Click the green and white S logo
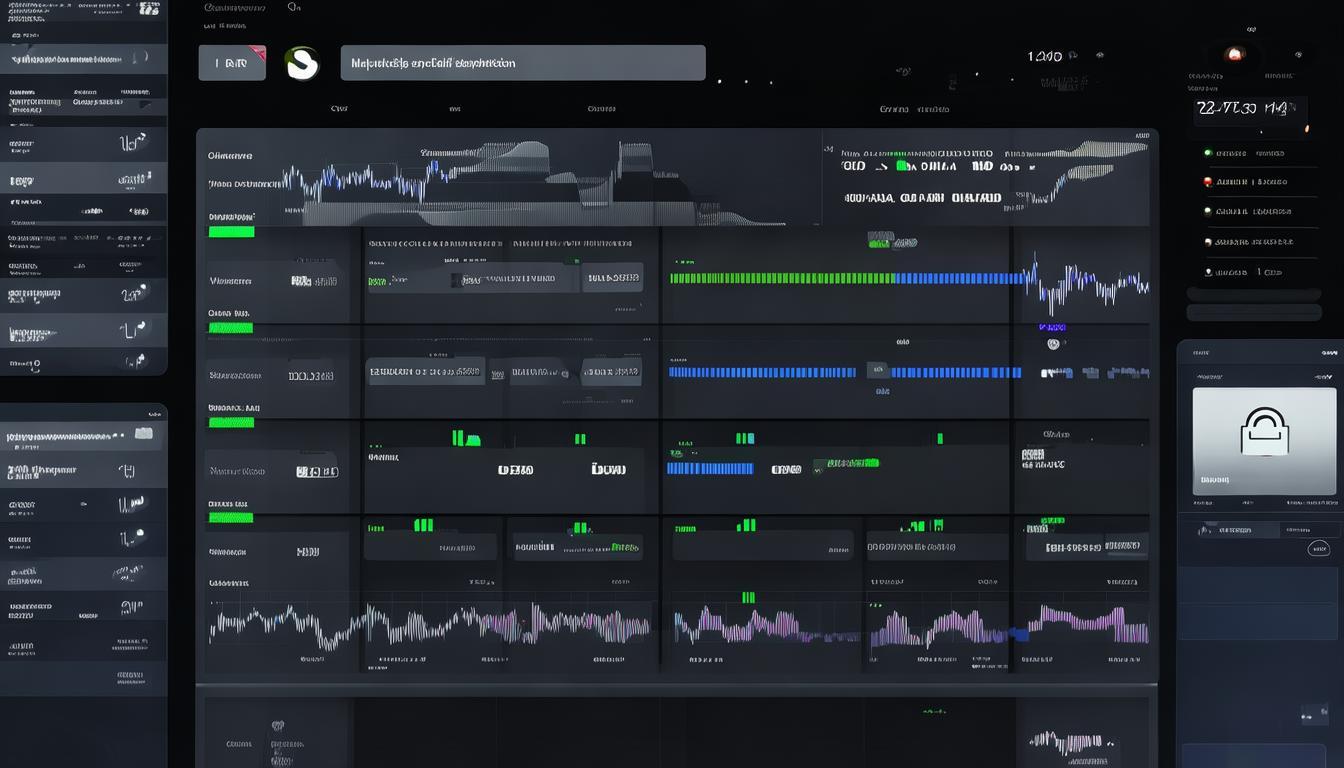 (301, 63)
